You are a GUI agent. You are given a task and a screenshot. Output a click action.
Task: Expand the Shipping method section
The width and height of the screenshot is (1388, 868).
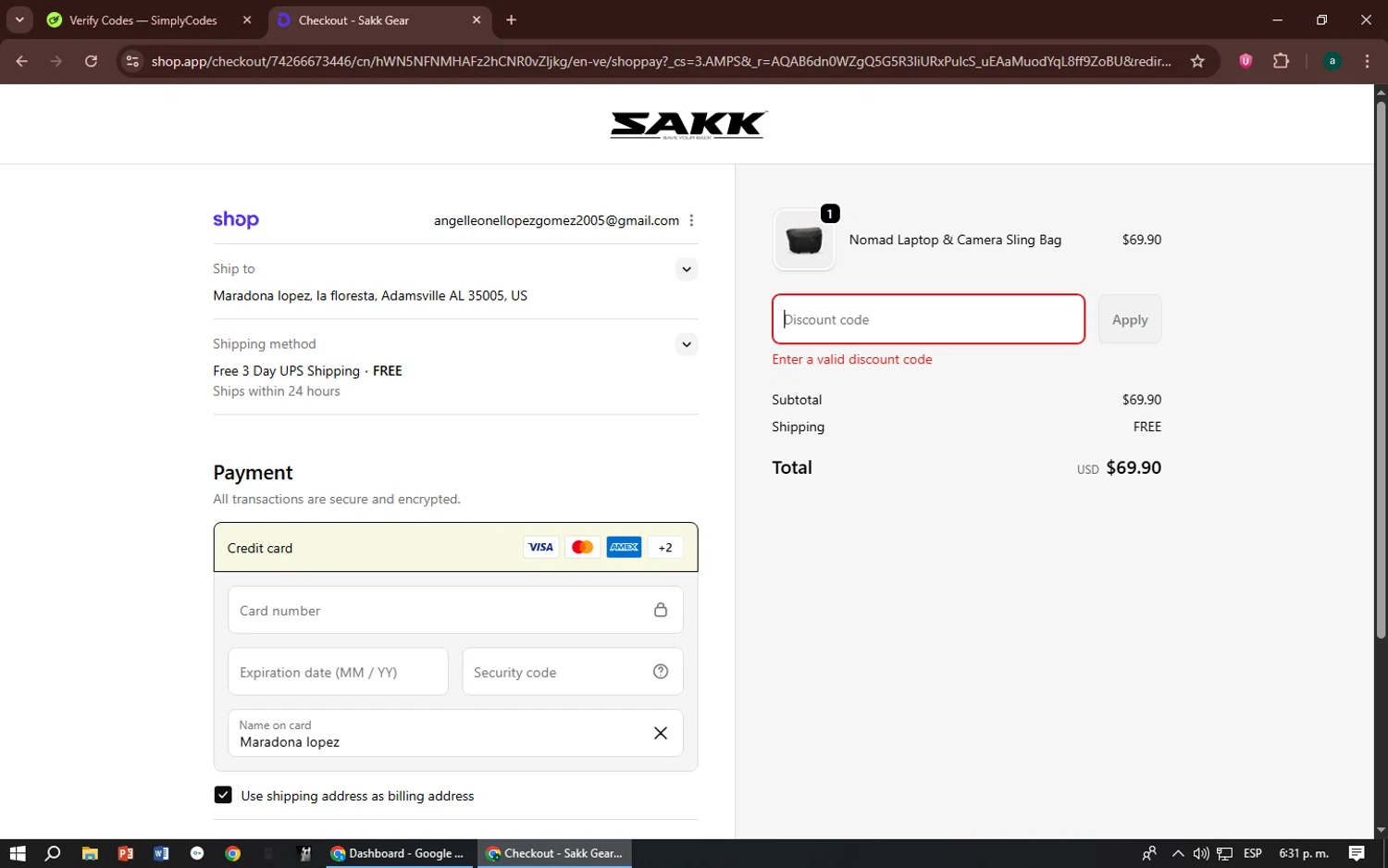pyautogui.click(x=686, y=344)
